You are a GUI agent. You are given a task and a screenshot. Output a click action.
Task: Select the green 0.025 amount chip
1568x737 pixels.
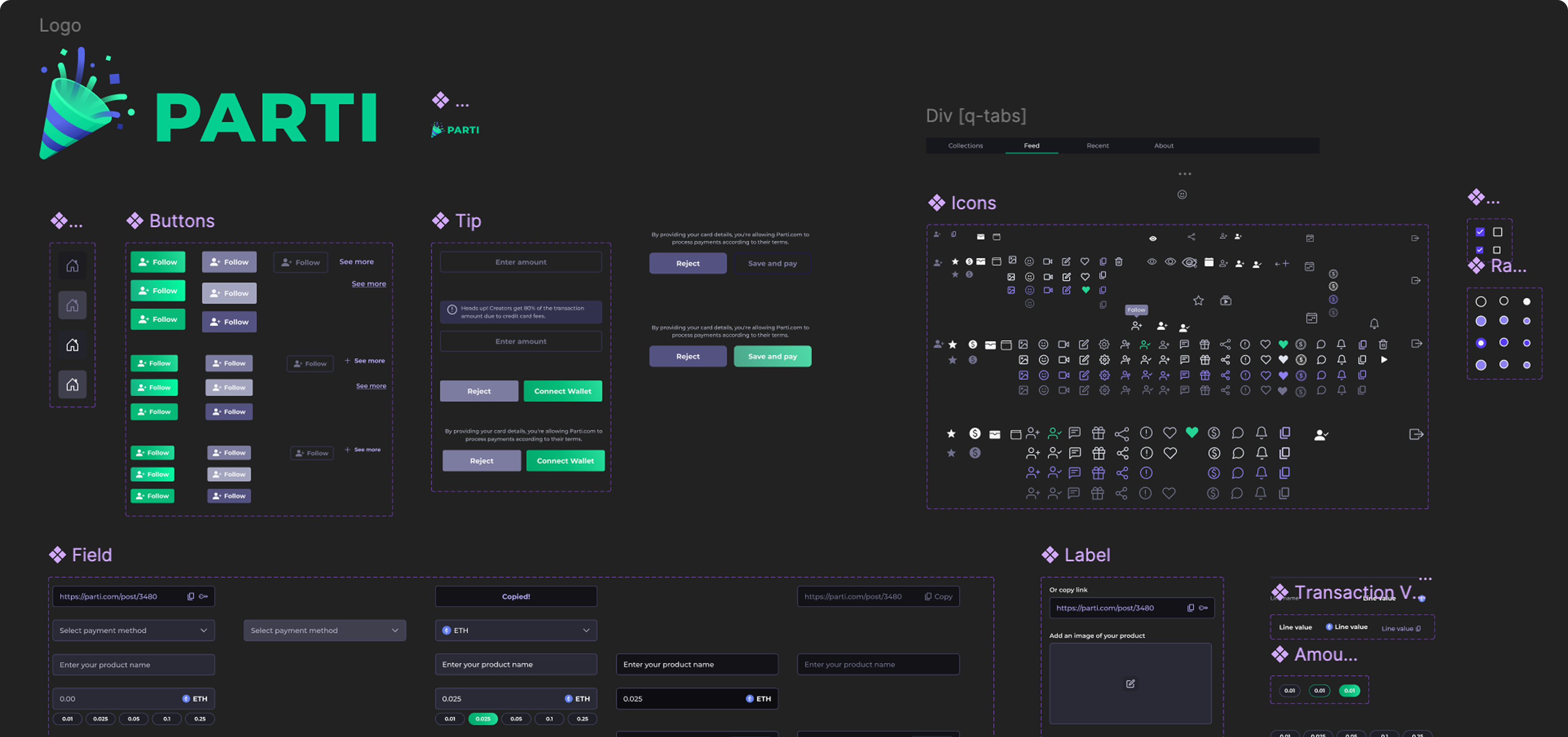coord(483,719)
